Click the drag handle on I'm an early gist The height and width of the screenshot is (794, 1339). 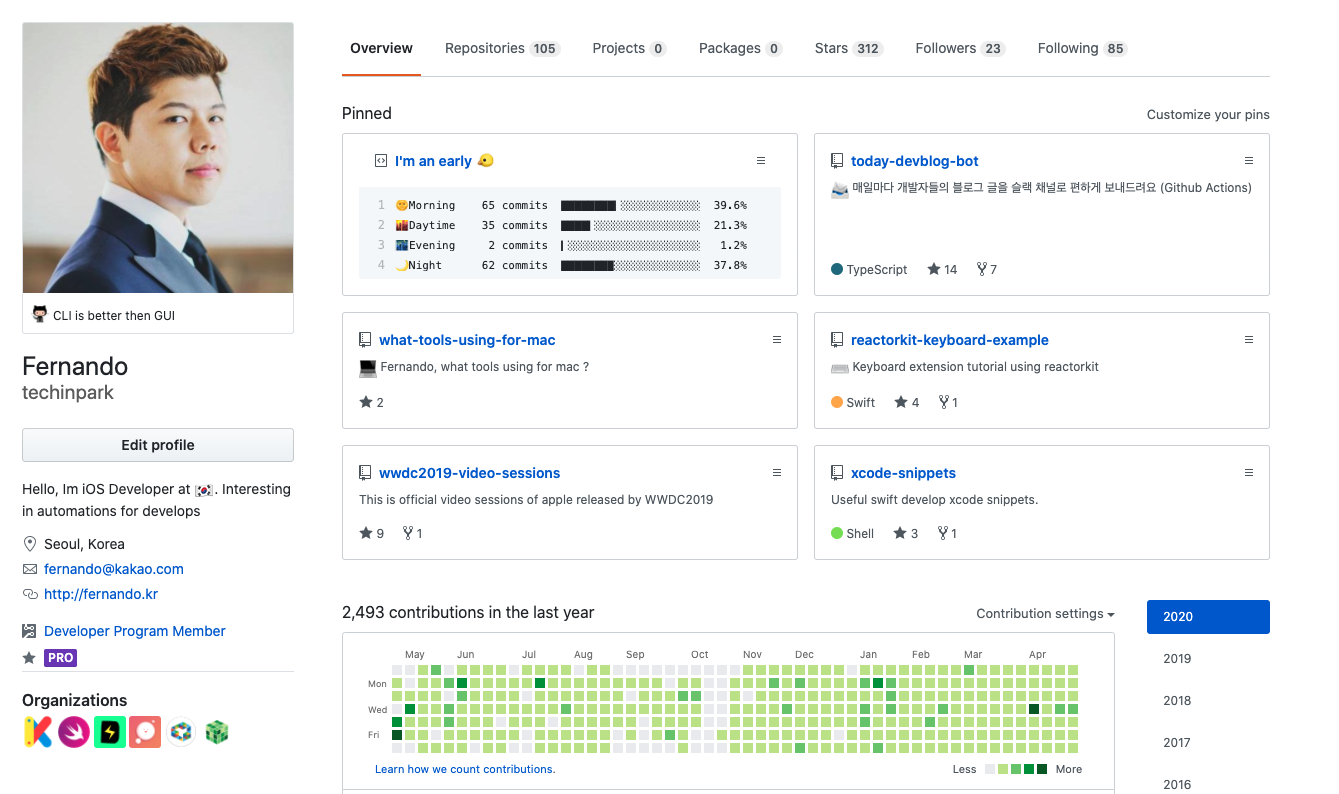tap(760, 161)
